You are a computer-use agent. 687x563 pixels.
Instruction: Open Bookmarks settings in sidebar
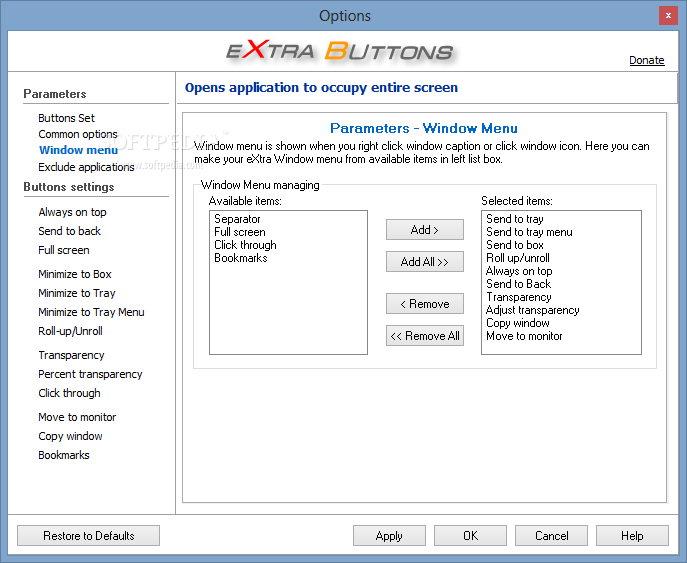click(x=64, y=455)
